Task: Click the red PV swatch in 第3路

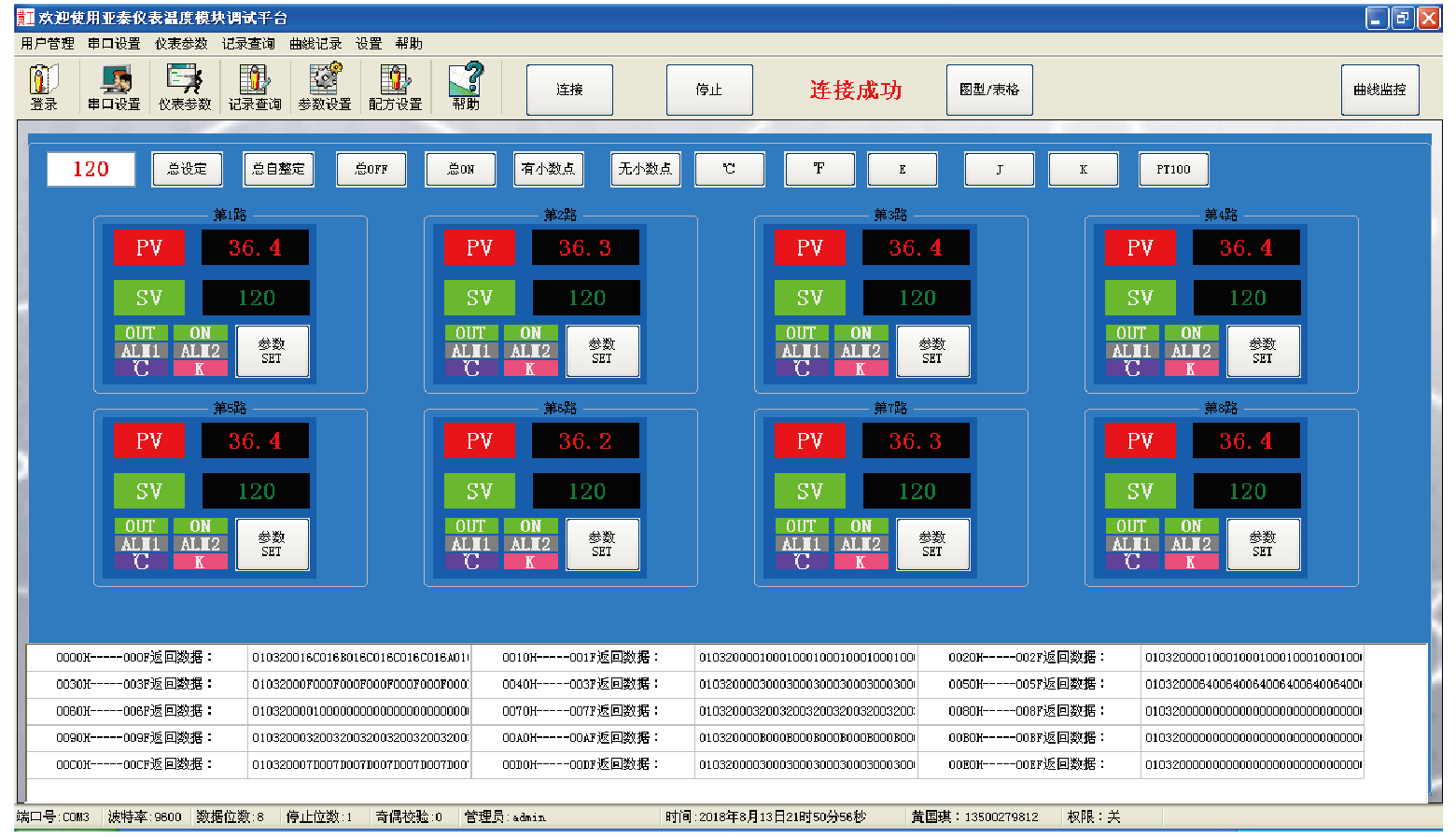Action: click(x=809, y=247)
